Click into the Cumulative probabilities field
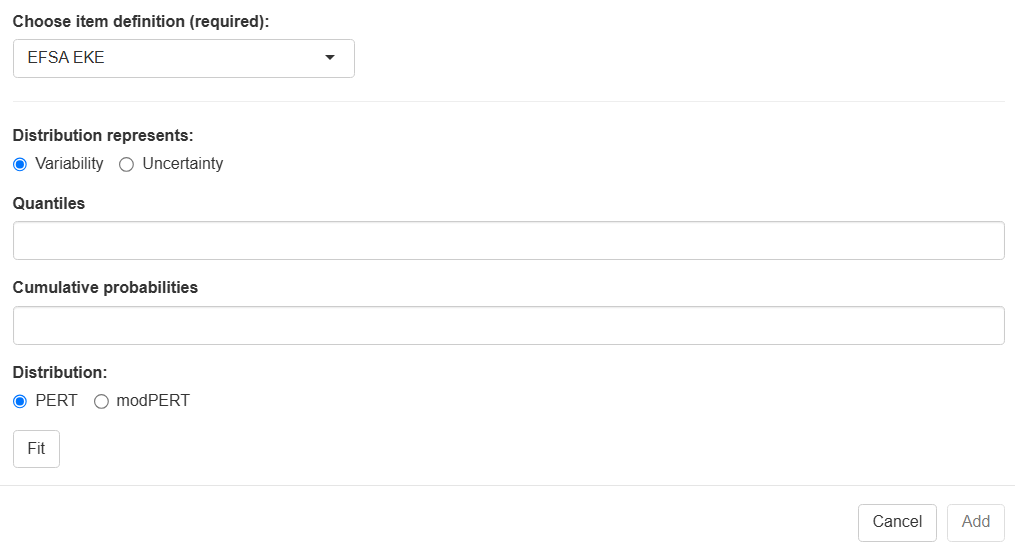The height and width of the screenshot is (551, 1015). 508,326
